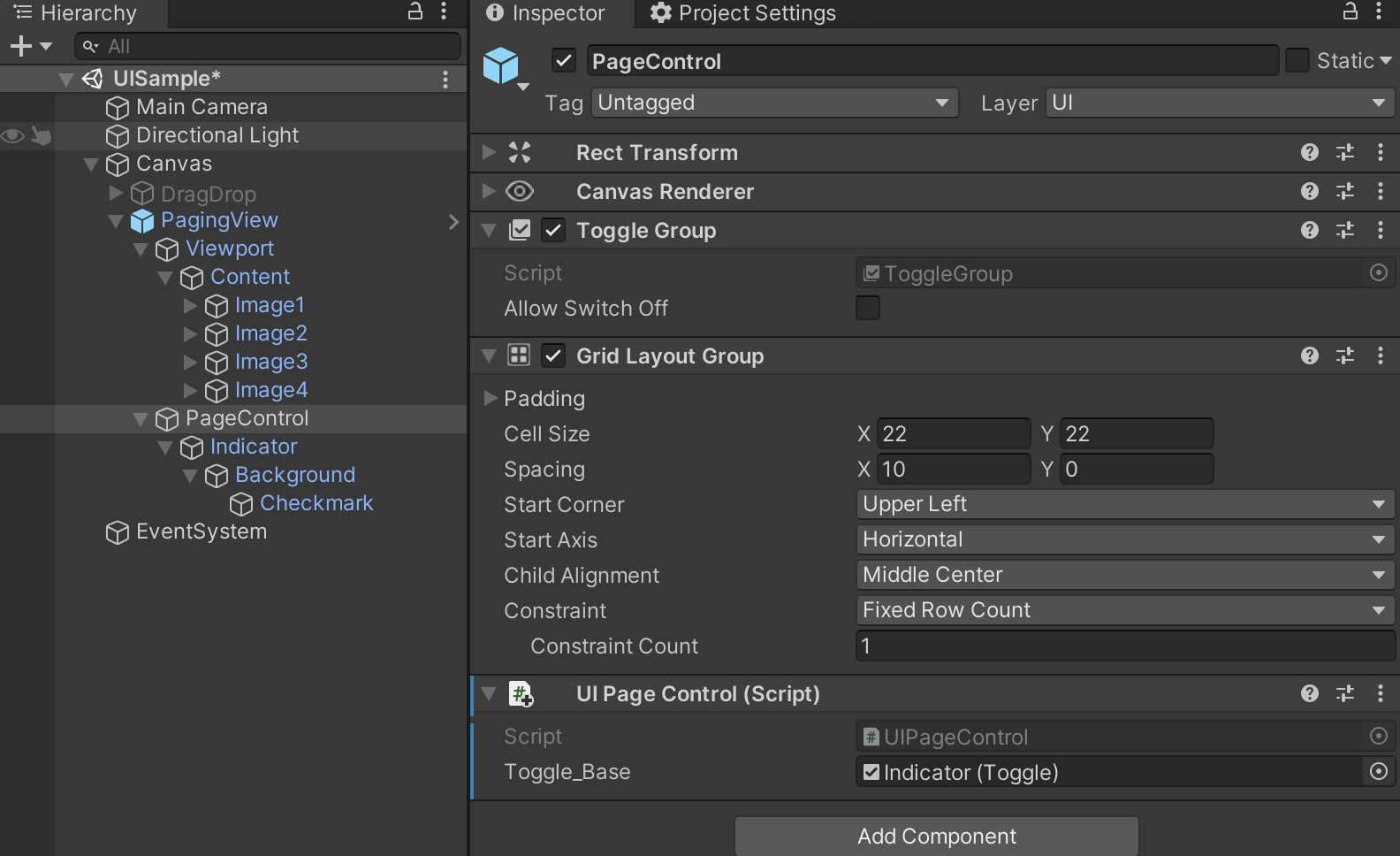The image size is (1400, 856).
Task: Switch to the Inspector tab
Action: [x=546, y=13]
